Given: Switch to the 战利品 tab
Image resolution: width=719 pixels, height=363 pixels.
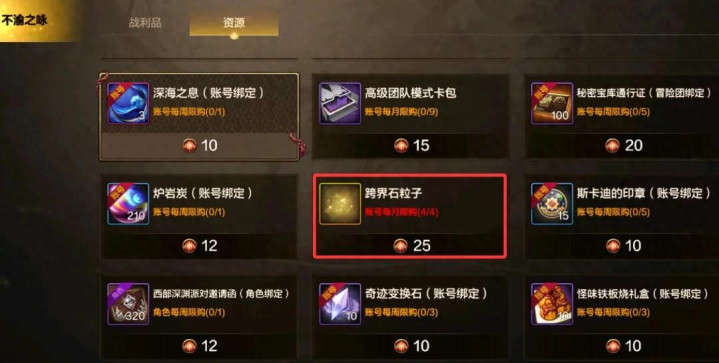Looking at the screenshot, I should [x=145, y=22].
